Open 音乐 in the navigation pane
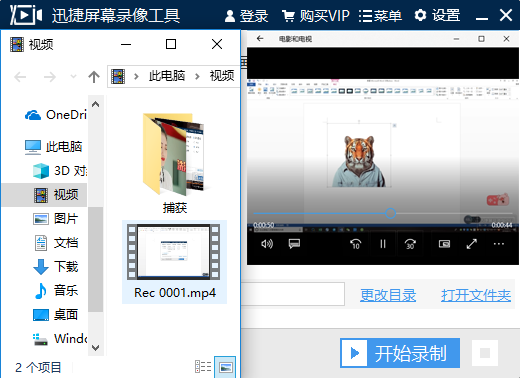This screenshot has height=378, width=520. click(x=56, y=290)
